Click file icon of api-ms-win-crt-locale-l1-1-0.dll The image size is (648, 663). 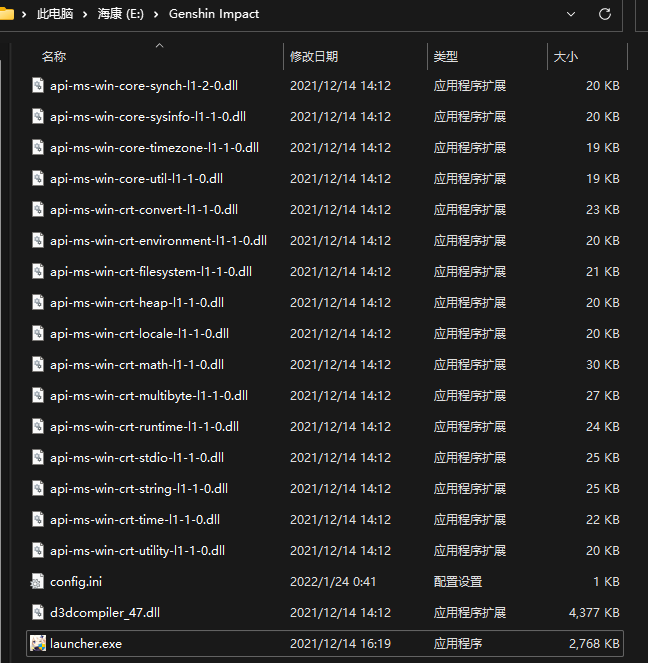pyautogui.click(x=38, y=333)
